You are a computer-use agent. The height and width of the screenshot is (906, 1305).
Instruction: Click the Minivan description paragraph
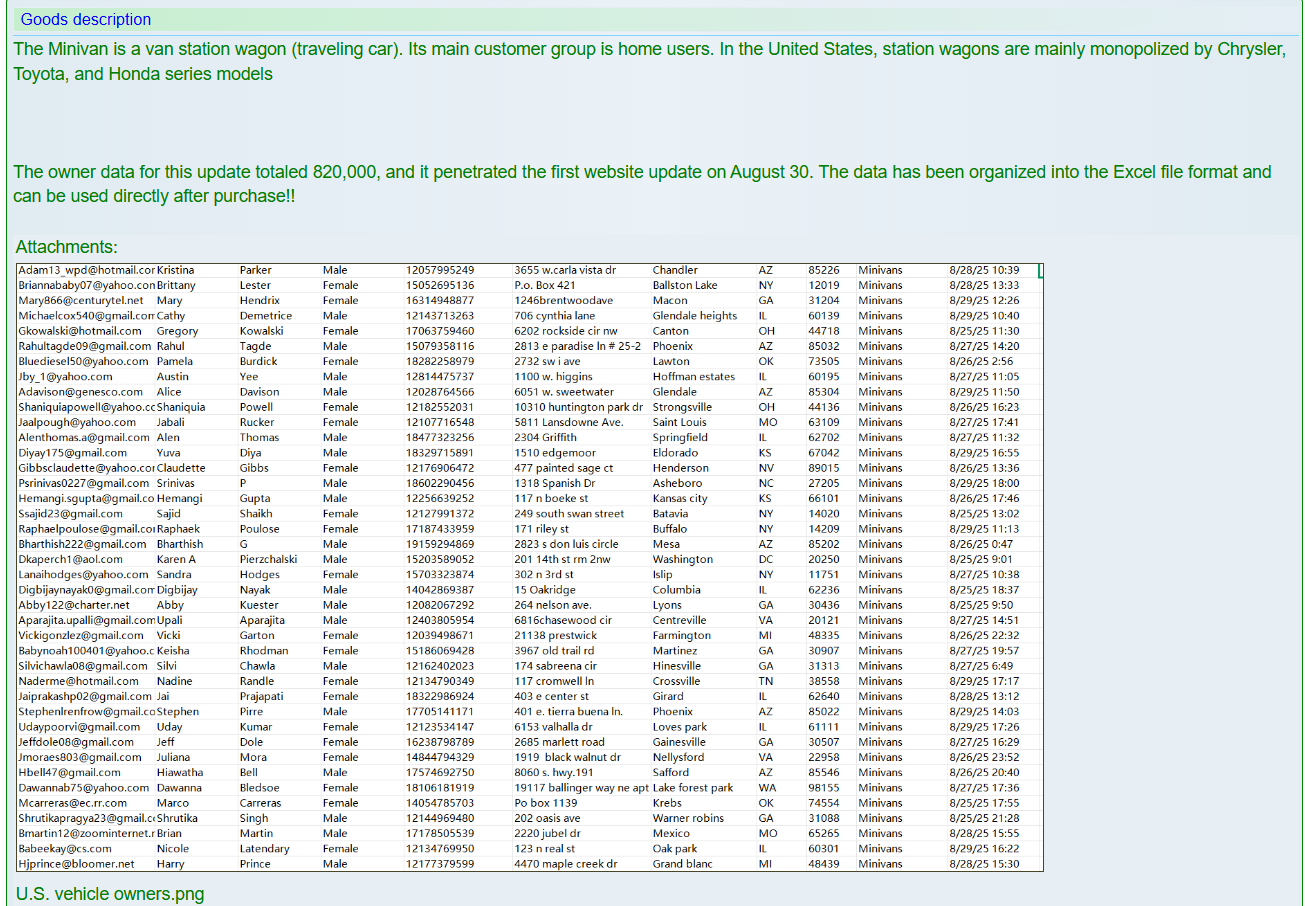[x=648, y=61]
